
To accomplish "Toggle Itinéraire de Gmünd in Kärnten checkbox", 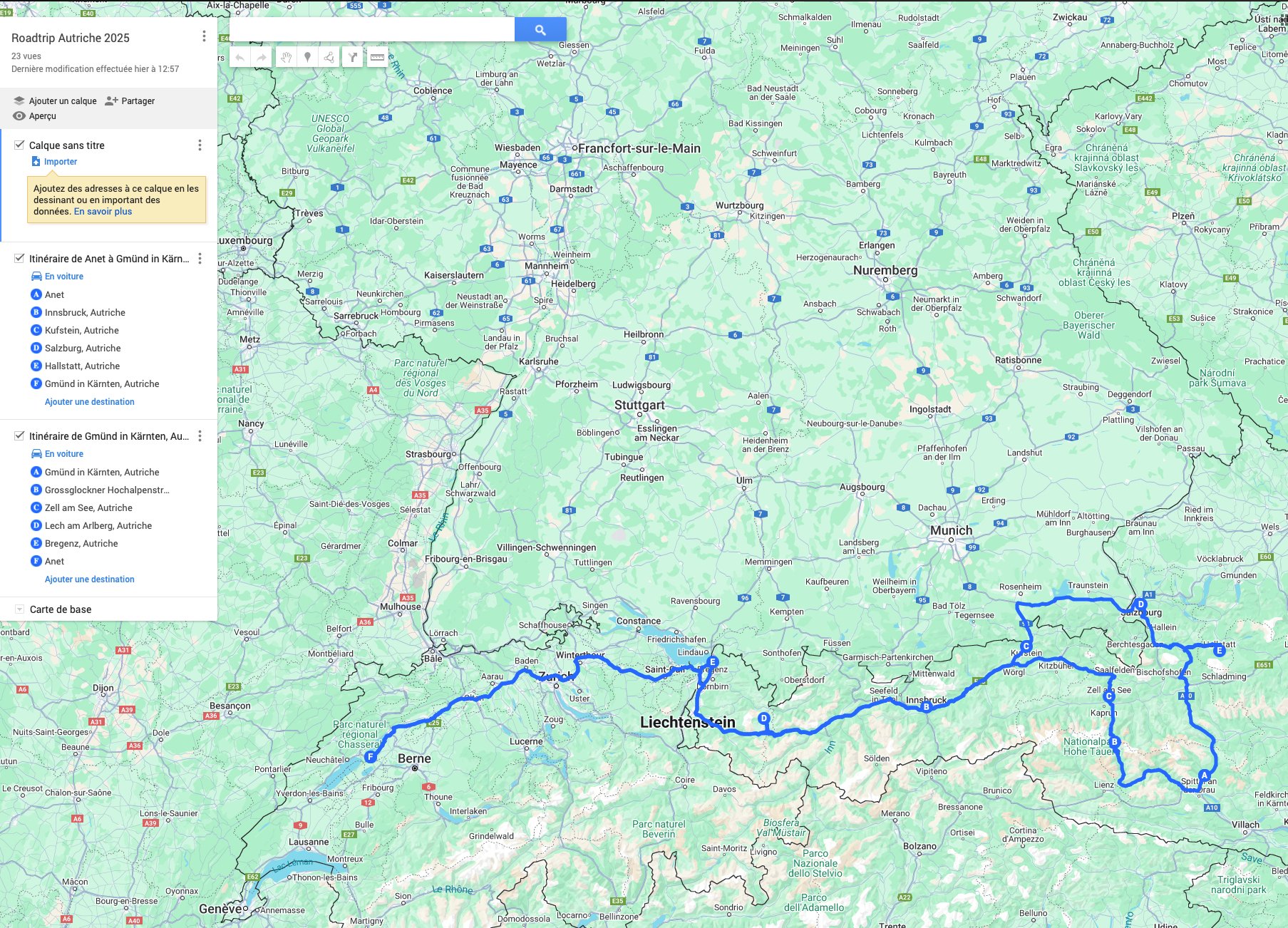I will point(19,435).
